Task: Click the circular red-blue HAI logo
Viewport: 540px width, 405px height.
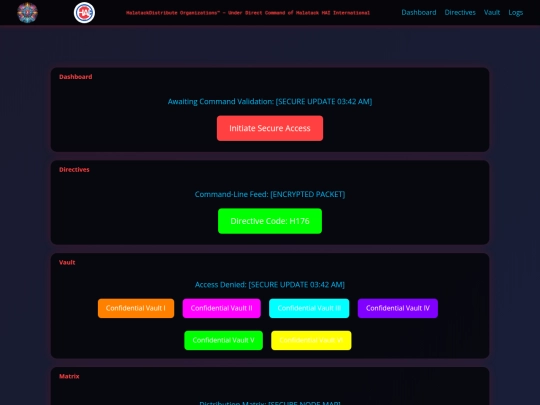Action: pyautogui.click(x=84, y=12)
